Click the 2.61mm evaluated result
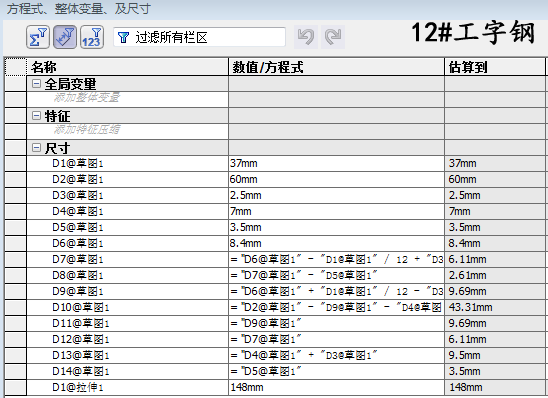Screen dimensions: 548x398 click(x=495, y=276)
